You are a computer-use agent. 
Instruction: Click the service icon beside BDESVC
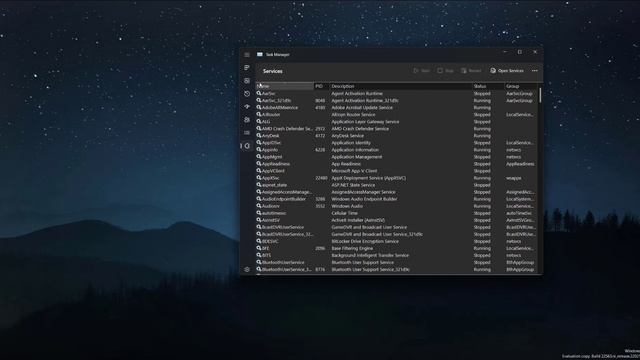click(259, 241)
